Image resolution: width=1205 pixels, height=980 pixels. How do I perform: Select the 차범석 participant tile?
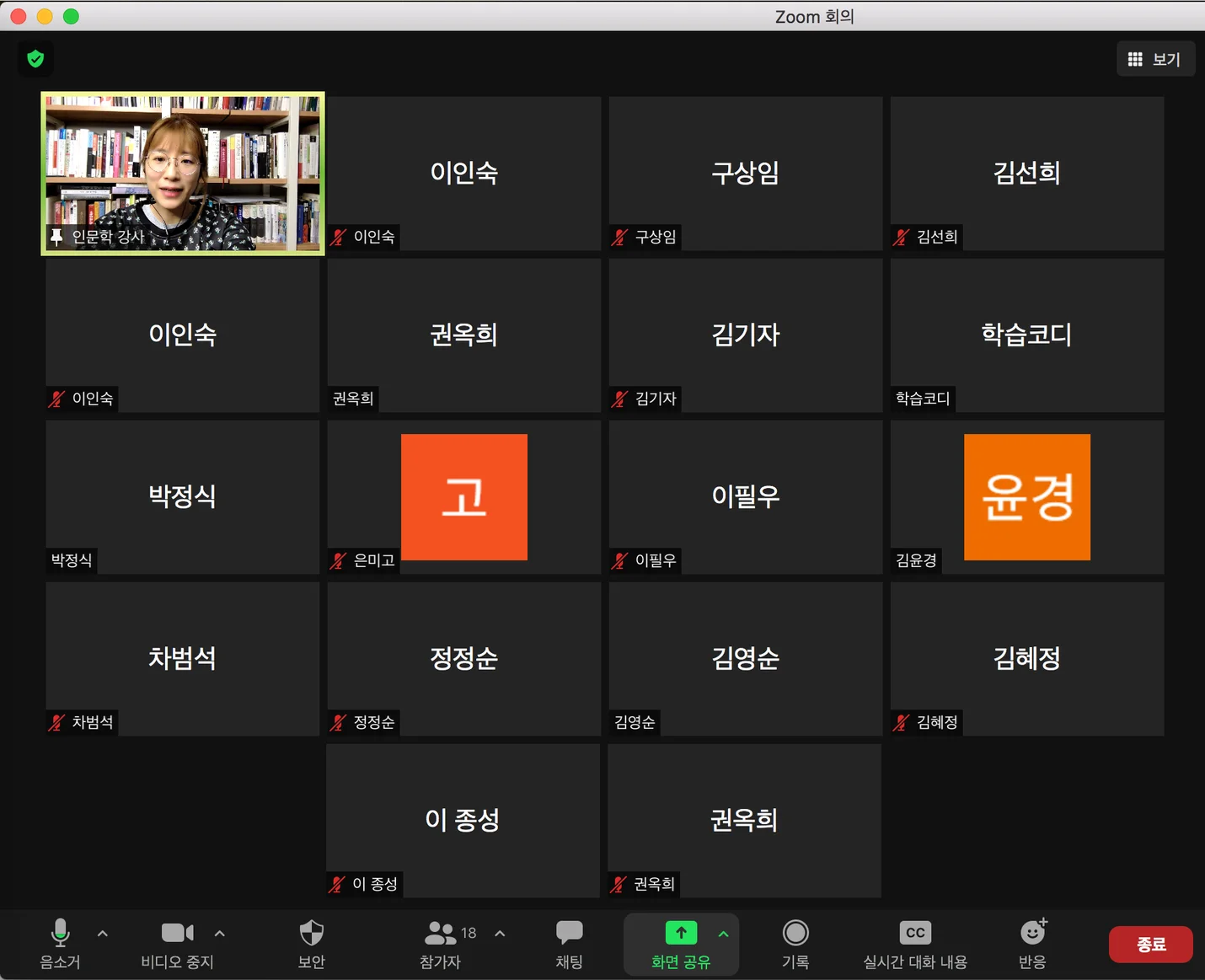pos(183,659)
